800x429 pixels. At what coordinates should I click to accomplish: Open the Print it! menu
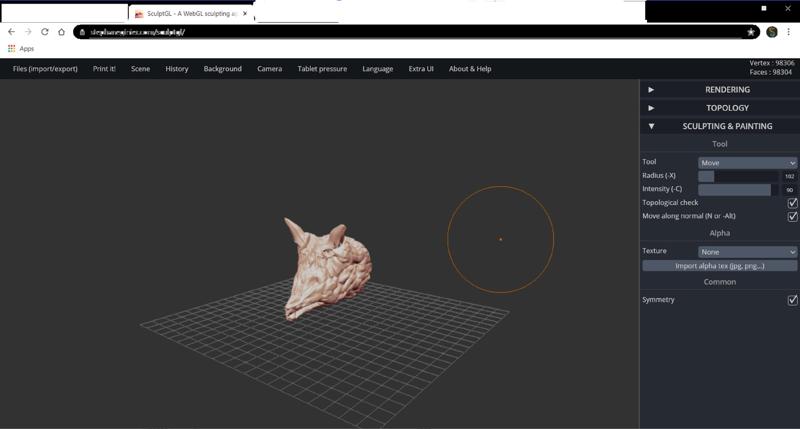[104, 69]
